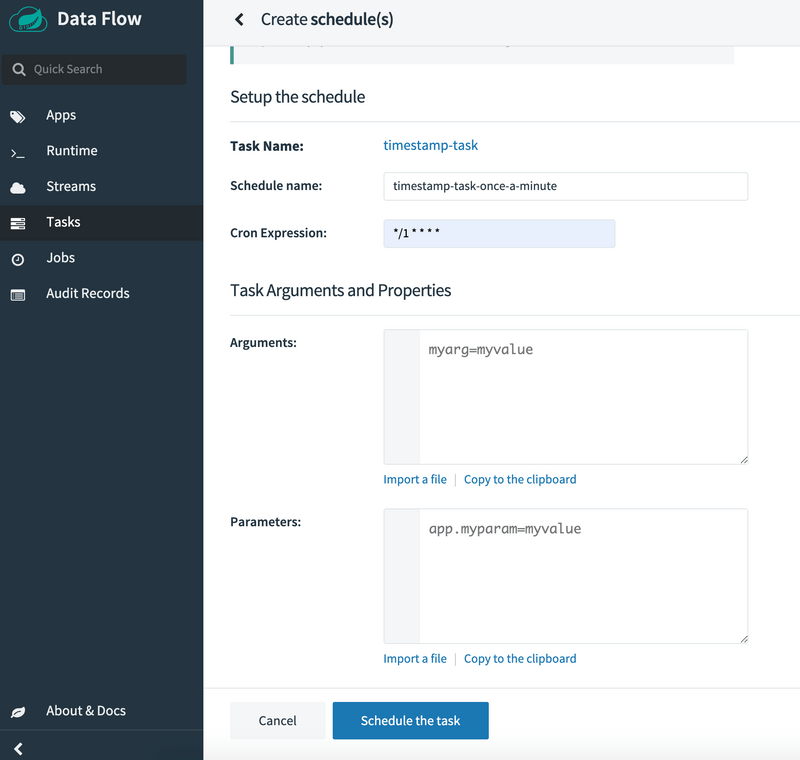Click the Parameters label
The image size is (800, 760).
pos(265,522)
